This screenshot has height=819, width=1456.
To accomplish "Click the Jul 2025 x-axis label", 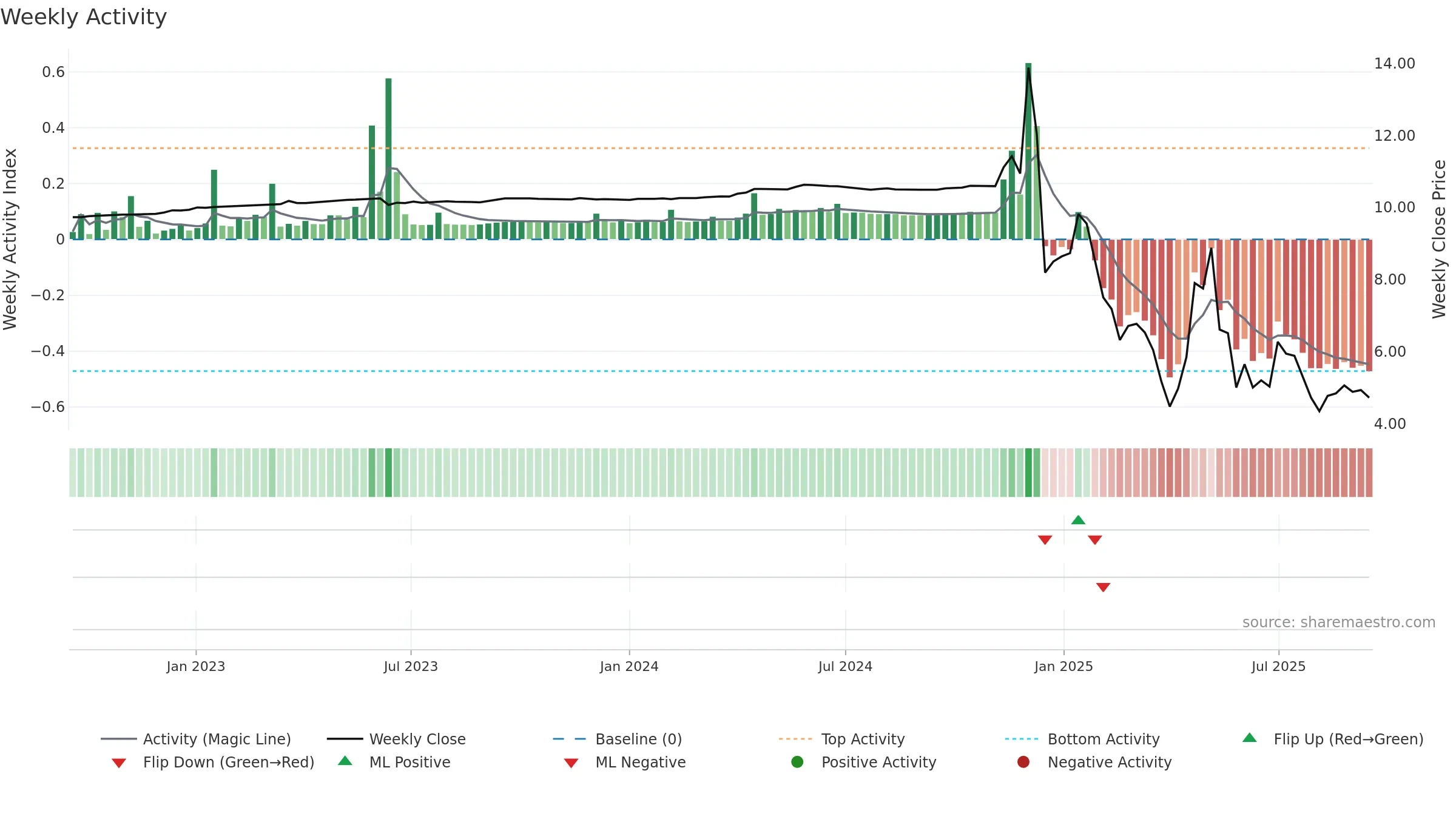I will pyautogui.click(x=1278, y=666).
